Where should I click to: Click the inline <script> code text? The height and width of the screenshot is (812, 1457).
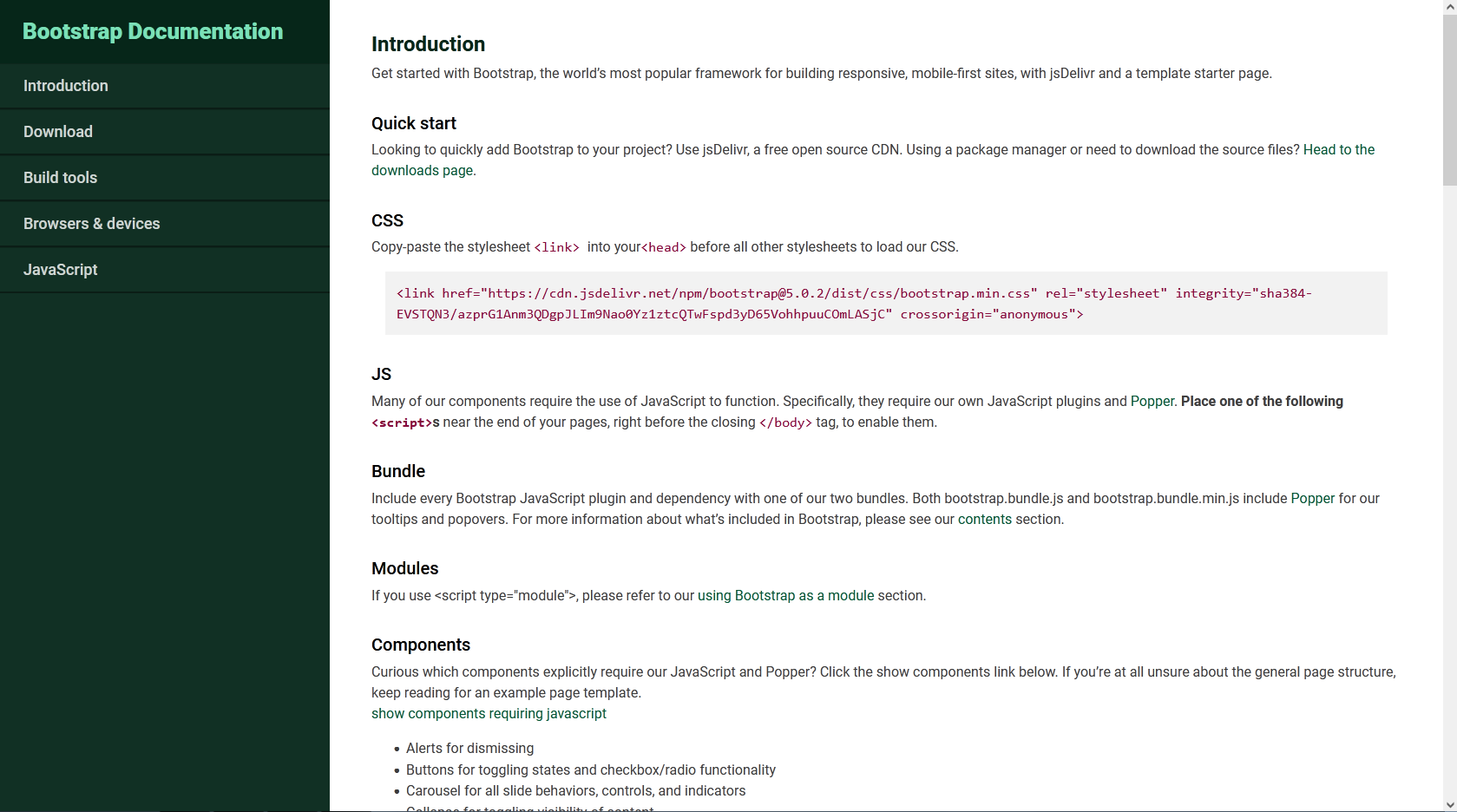[402, 422]
